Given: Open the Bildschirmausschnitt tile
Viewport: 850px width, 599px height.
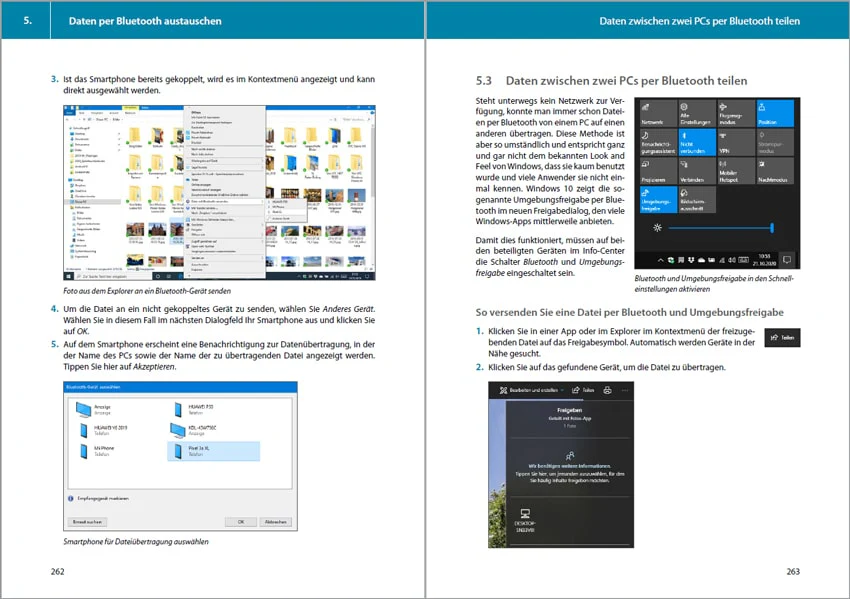Looking at the screenshot, I should click(697, 199).
